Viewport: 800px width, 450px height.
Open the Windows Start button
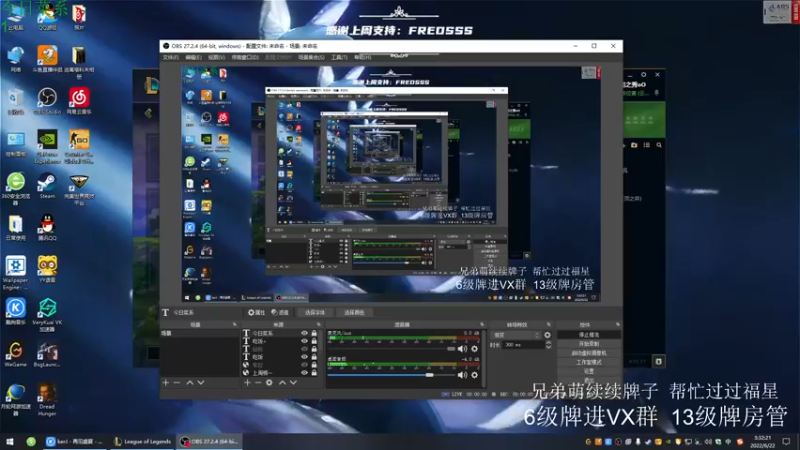tap(9, 441)
